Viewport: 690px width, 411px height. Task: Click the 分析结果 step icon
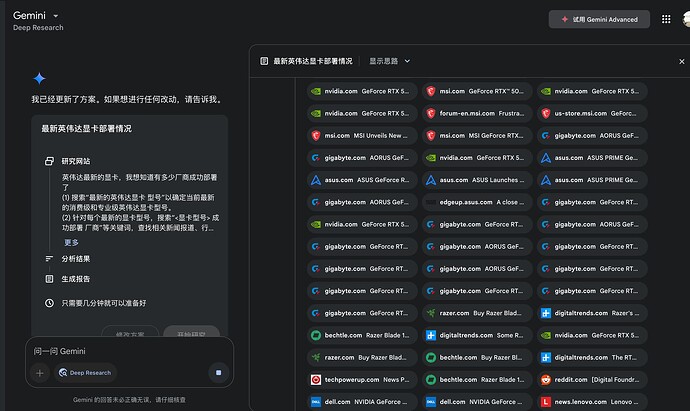coord(49,259)
